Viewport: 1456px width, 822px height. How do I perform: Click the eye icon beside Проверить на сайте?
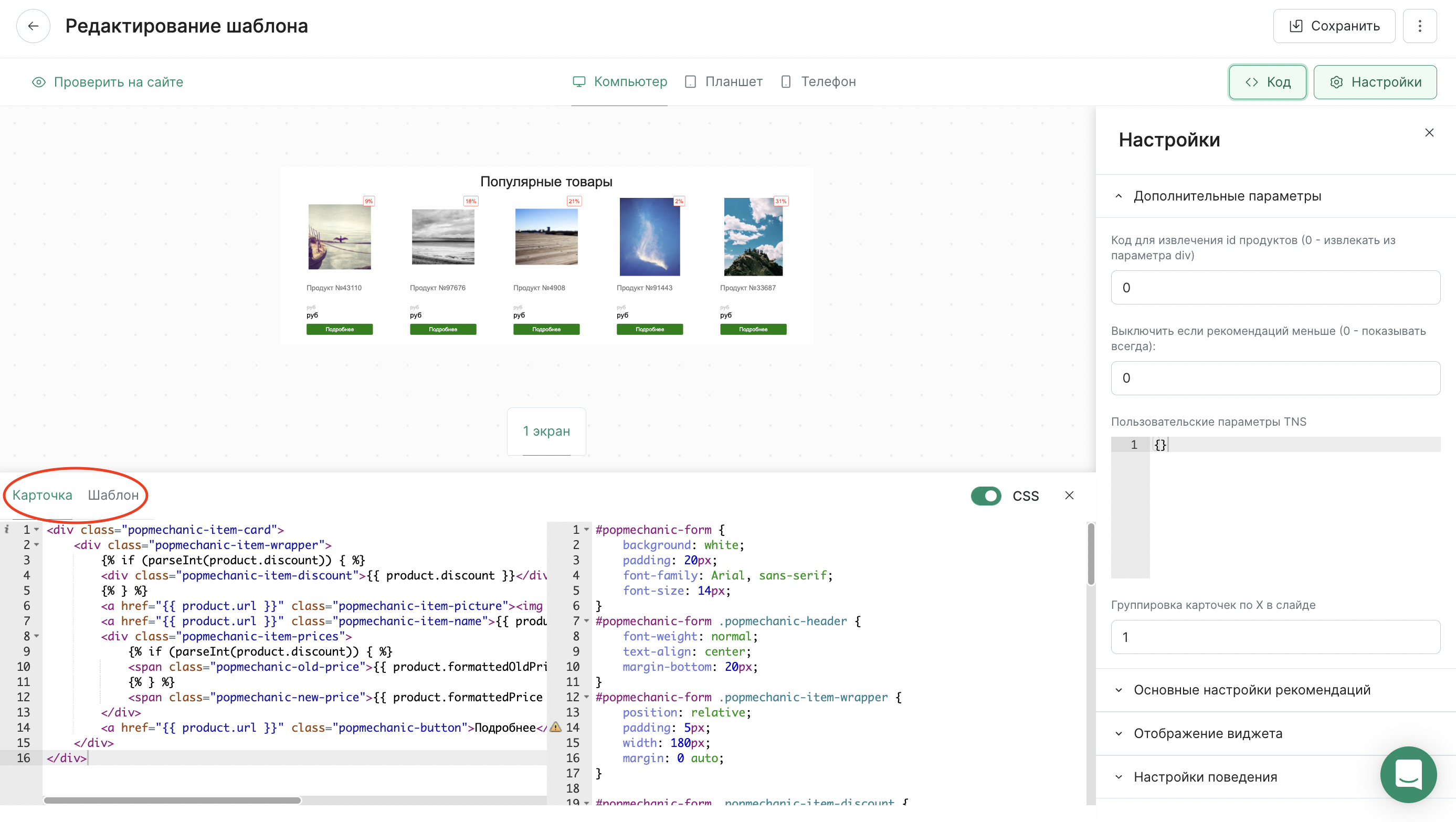click(x=39, y=82)
